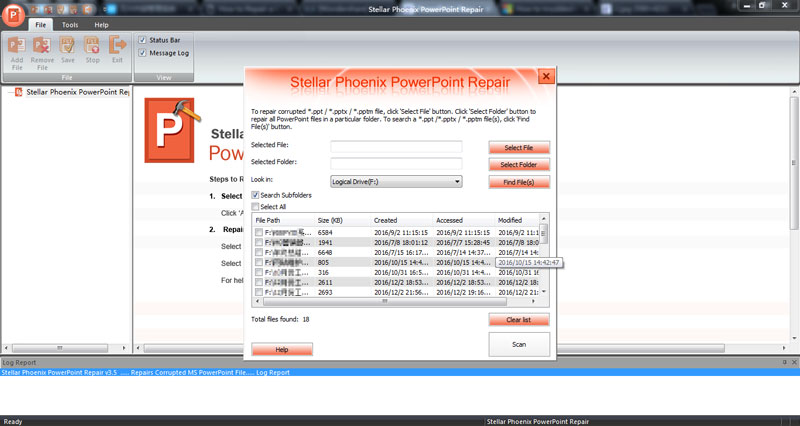Click the Scan button
The image size is (800, 426).
click(519, 344)
